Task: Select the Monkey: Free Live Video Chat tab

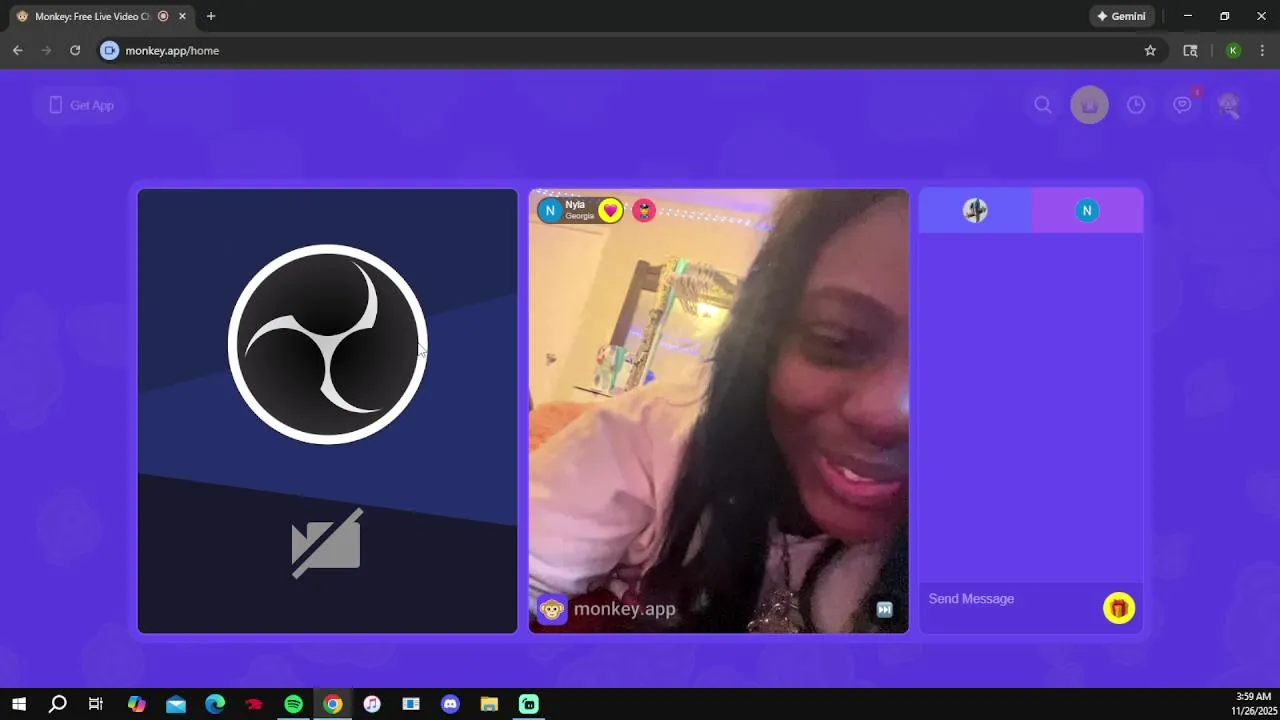Action: click(101, 16)
